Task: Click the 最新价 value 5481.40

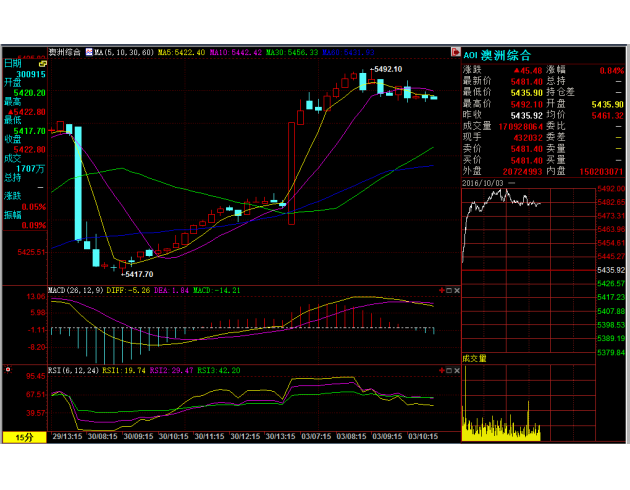Action: (x=527, y=82)
